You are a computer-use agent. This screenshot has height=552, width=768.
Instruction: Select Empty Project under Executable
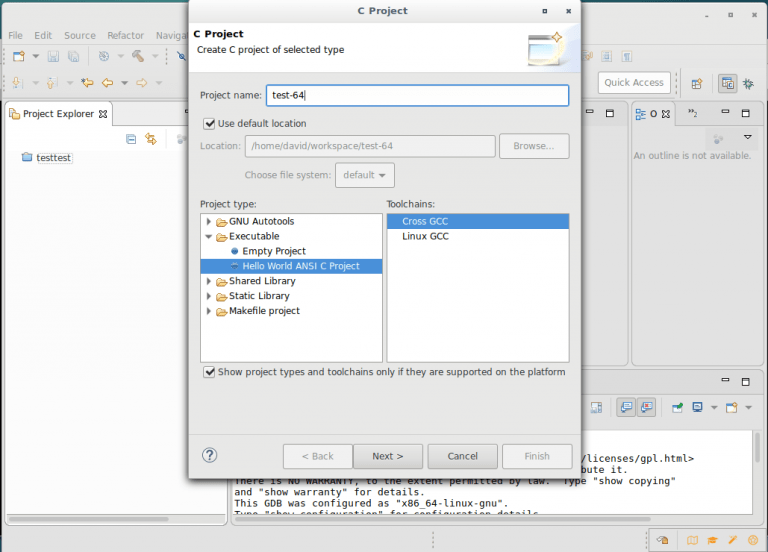pos(274,251)
